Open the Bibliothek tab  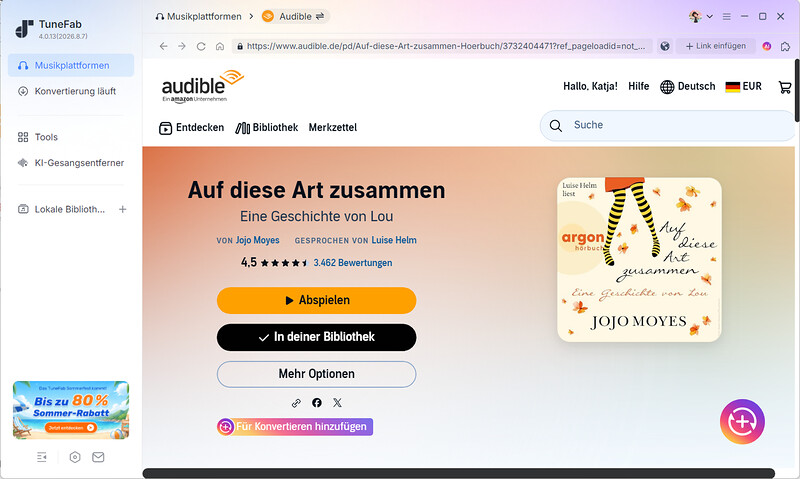click(266, 128)
